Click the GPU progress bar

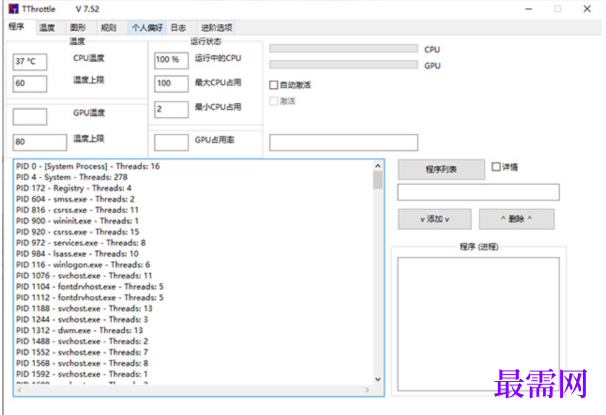pyautogui.click(x=344, y=65)
